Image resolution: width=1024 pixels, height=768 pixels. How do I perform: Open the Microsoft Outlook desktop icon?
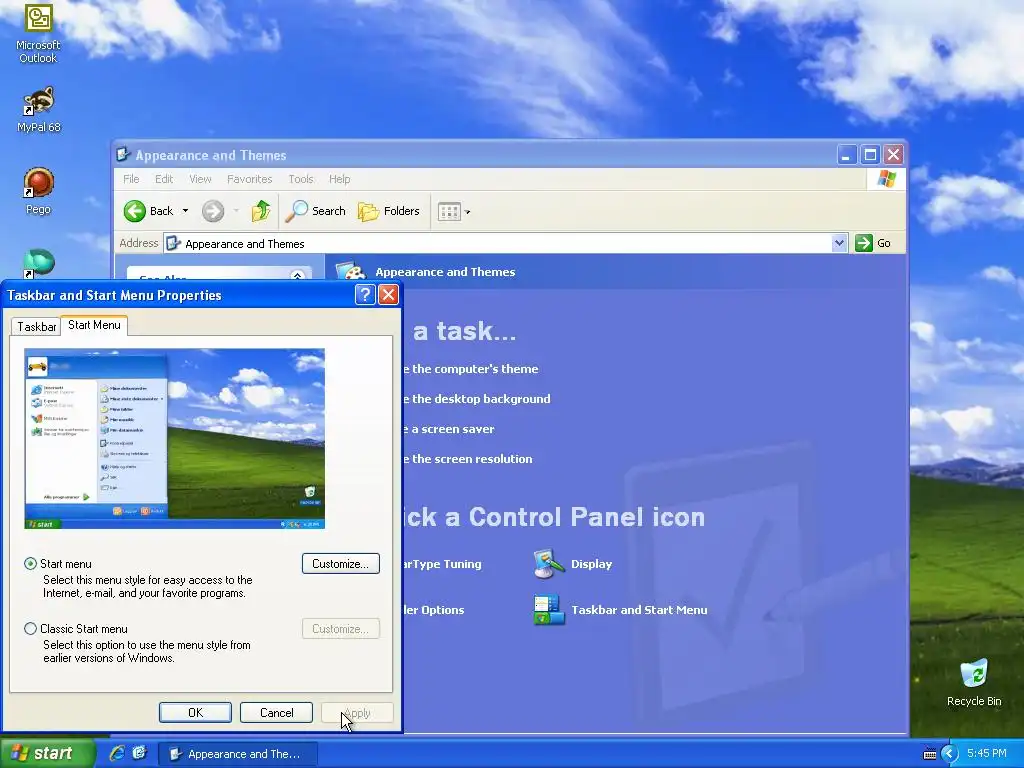coord(38,33)
